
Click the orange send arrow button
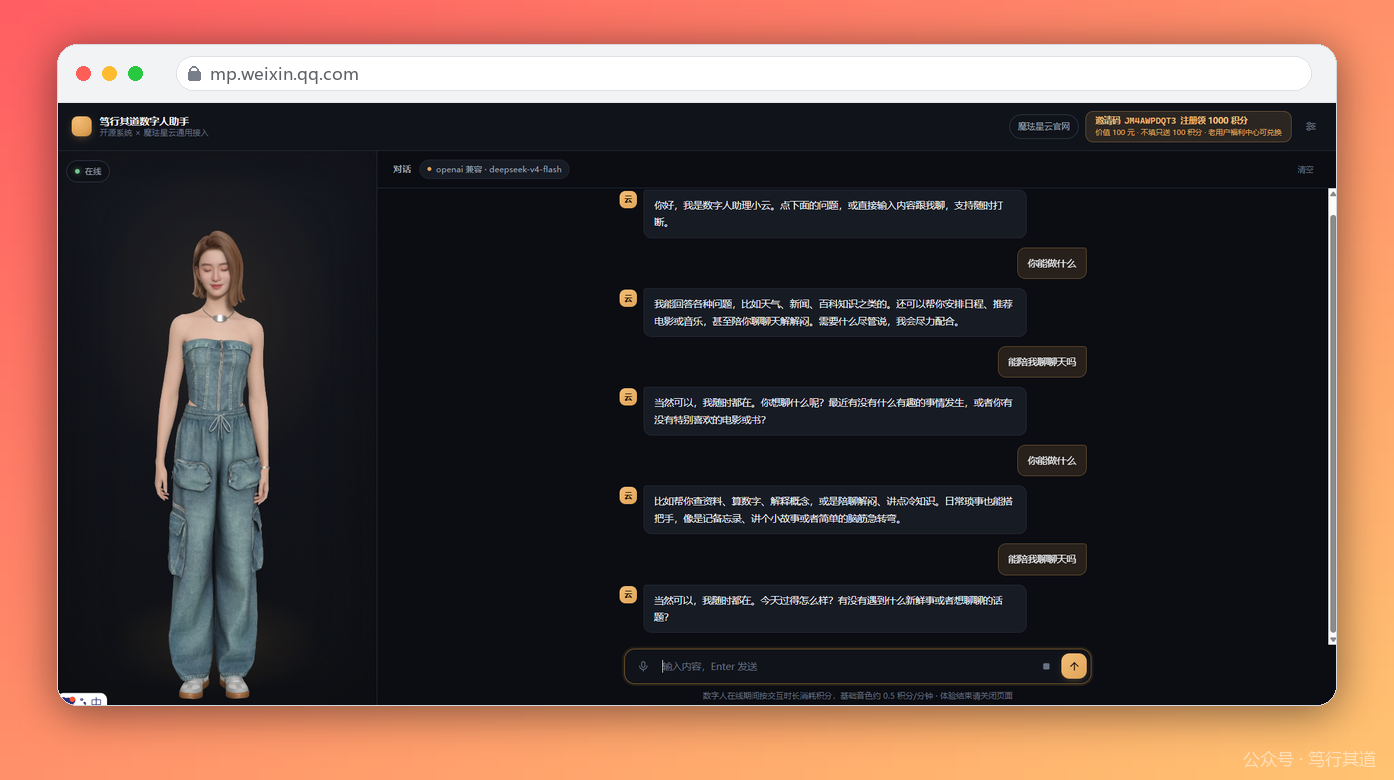pos(1074,666)
